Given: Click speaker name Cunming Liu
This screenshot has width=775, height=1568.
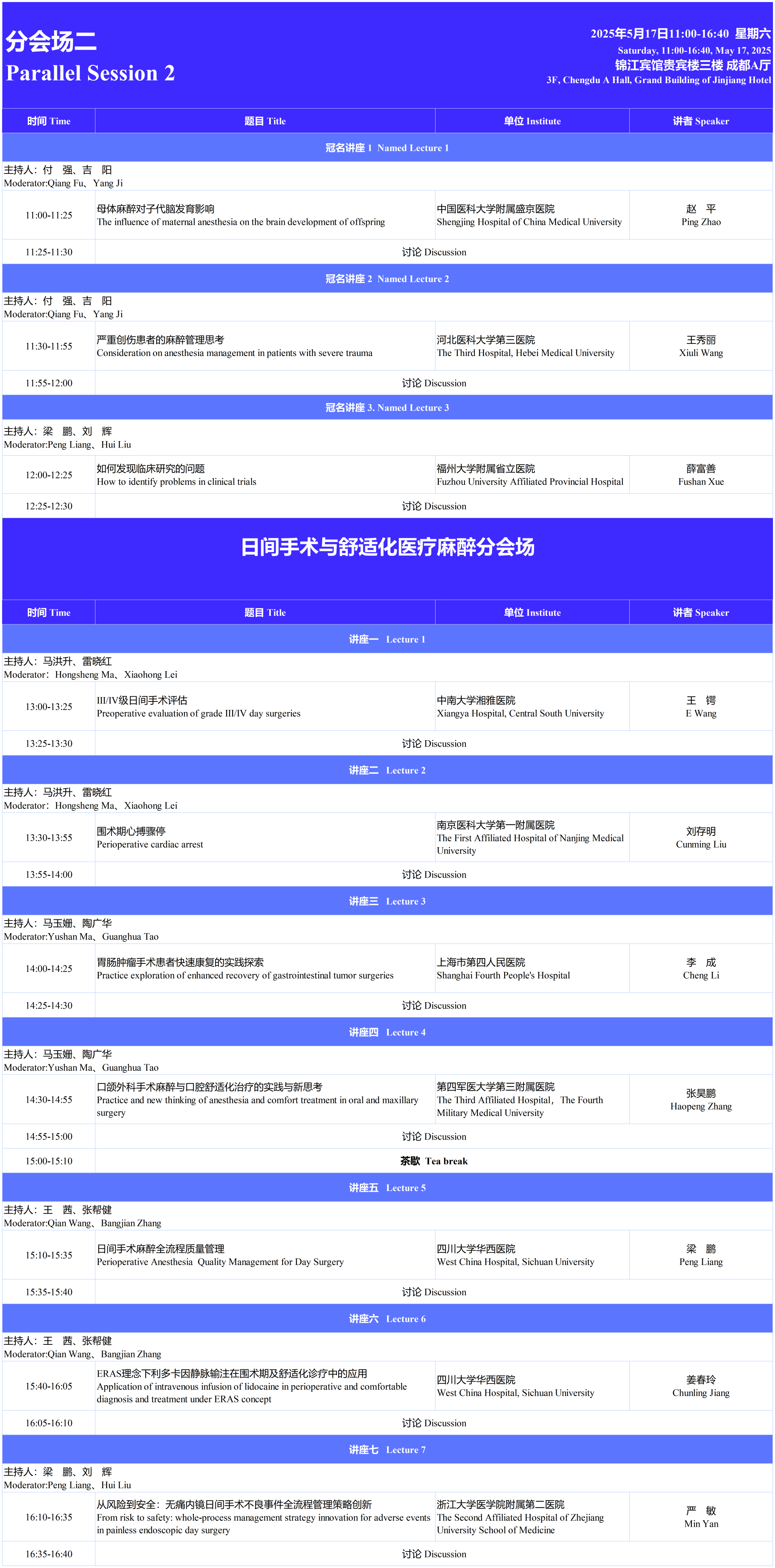Looking at the screenshot, I should point(701,844).
